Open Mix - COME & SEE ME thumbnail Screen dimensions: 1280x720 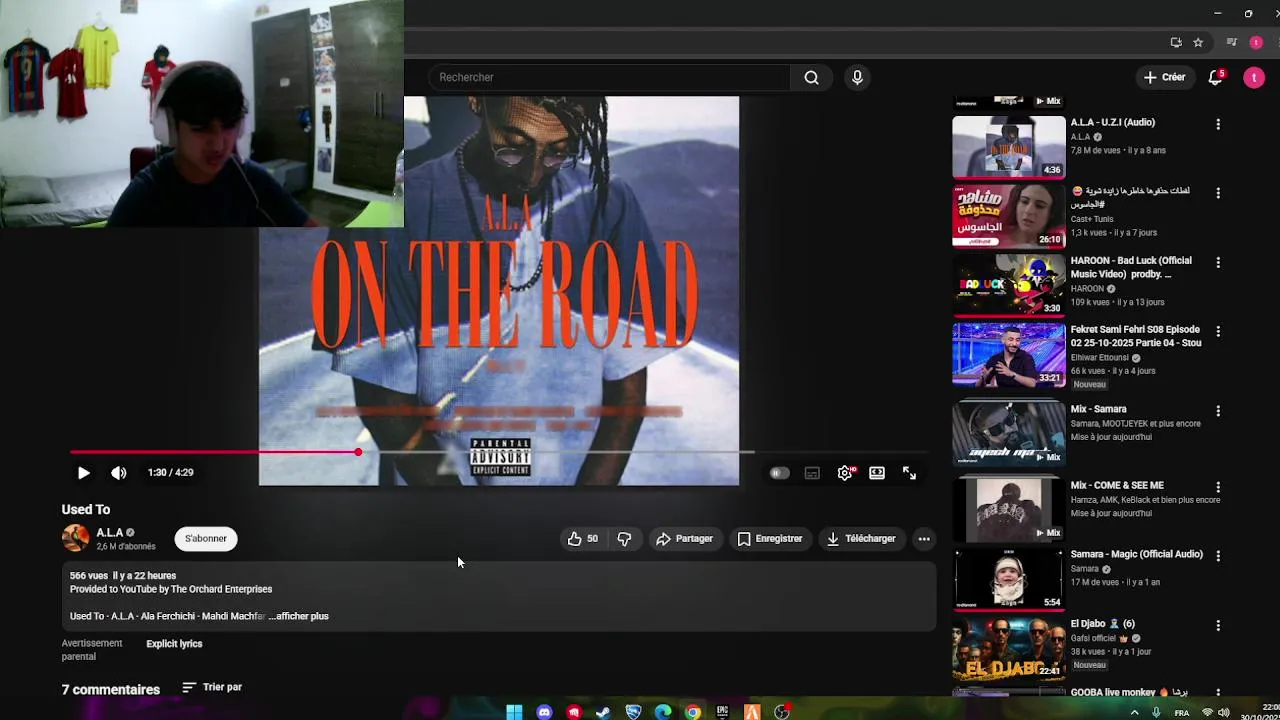1008,509
